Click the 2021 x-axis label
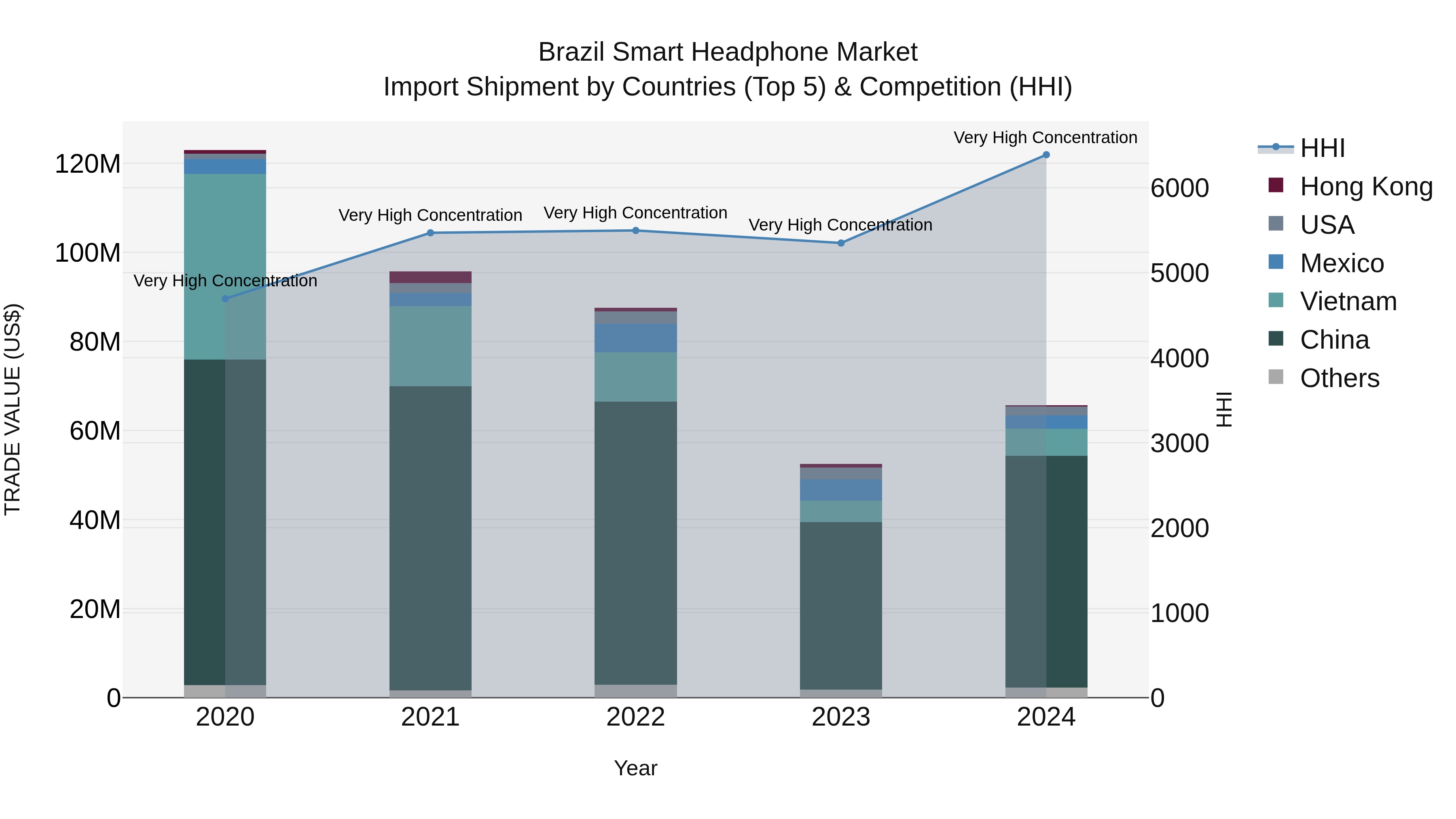This screenshot has height=819, width=1456. (x=430, y=717)
